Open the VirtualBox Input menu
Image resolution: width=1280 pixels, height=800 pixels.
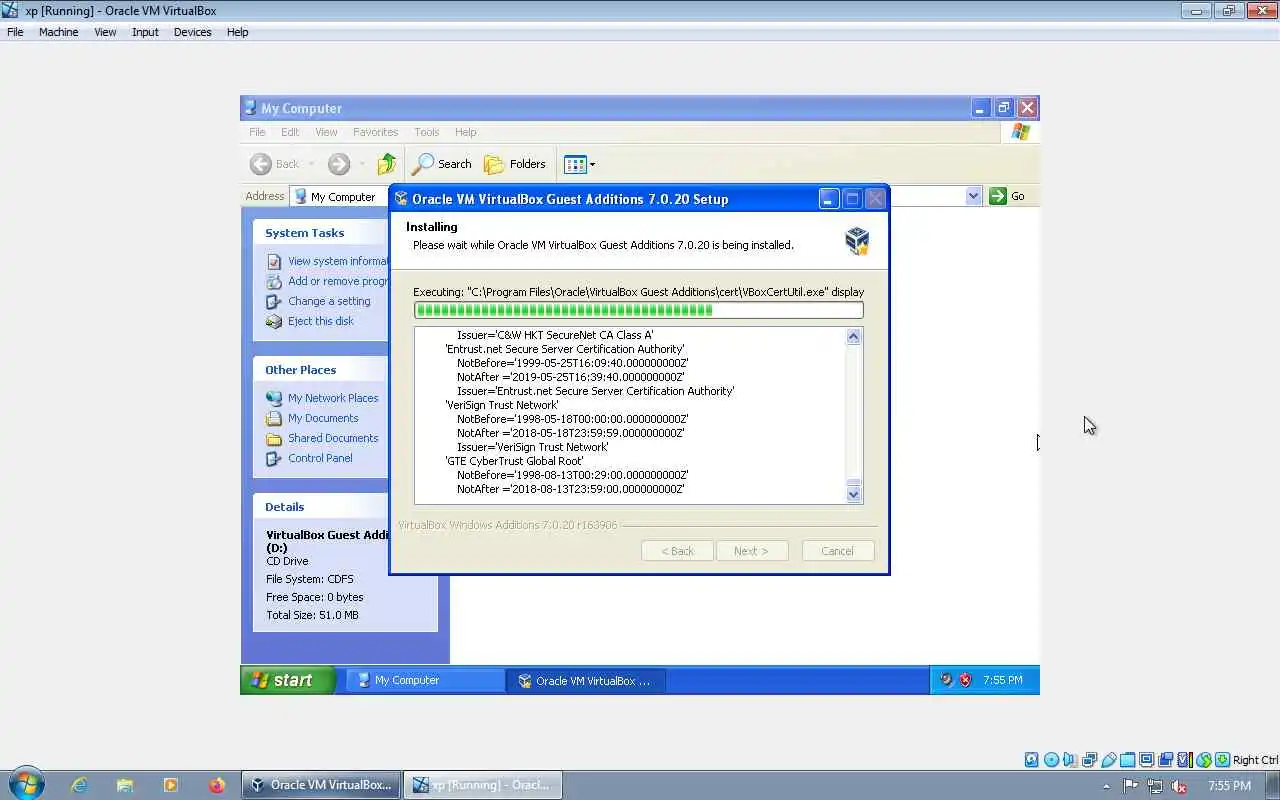[x=145, y=32]
